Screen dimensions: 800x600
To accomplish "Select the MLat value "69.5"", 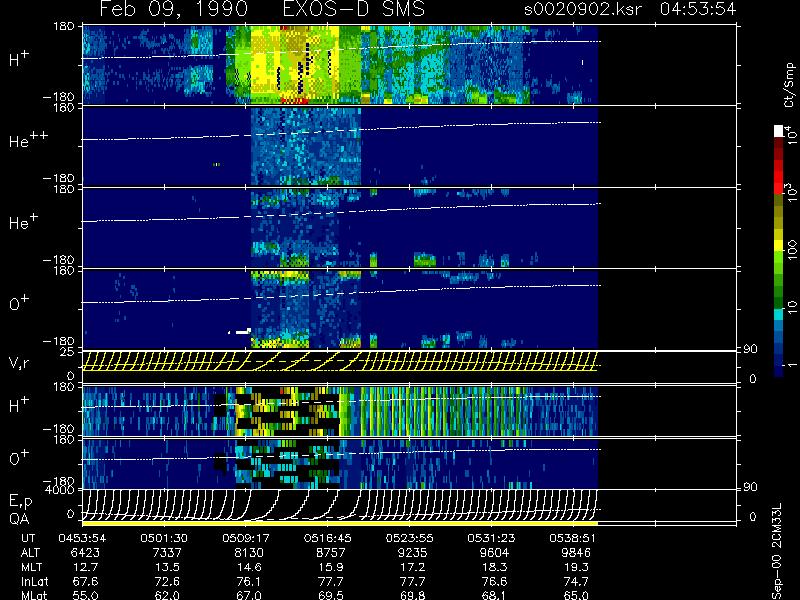I will tap(331, 595).
